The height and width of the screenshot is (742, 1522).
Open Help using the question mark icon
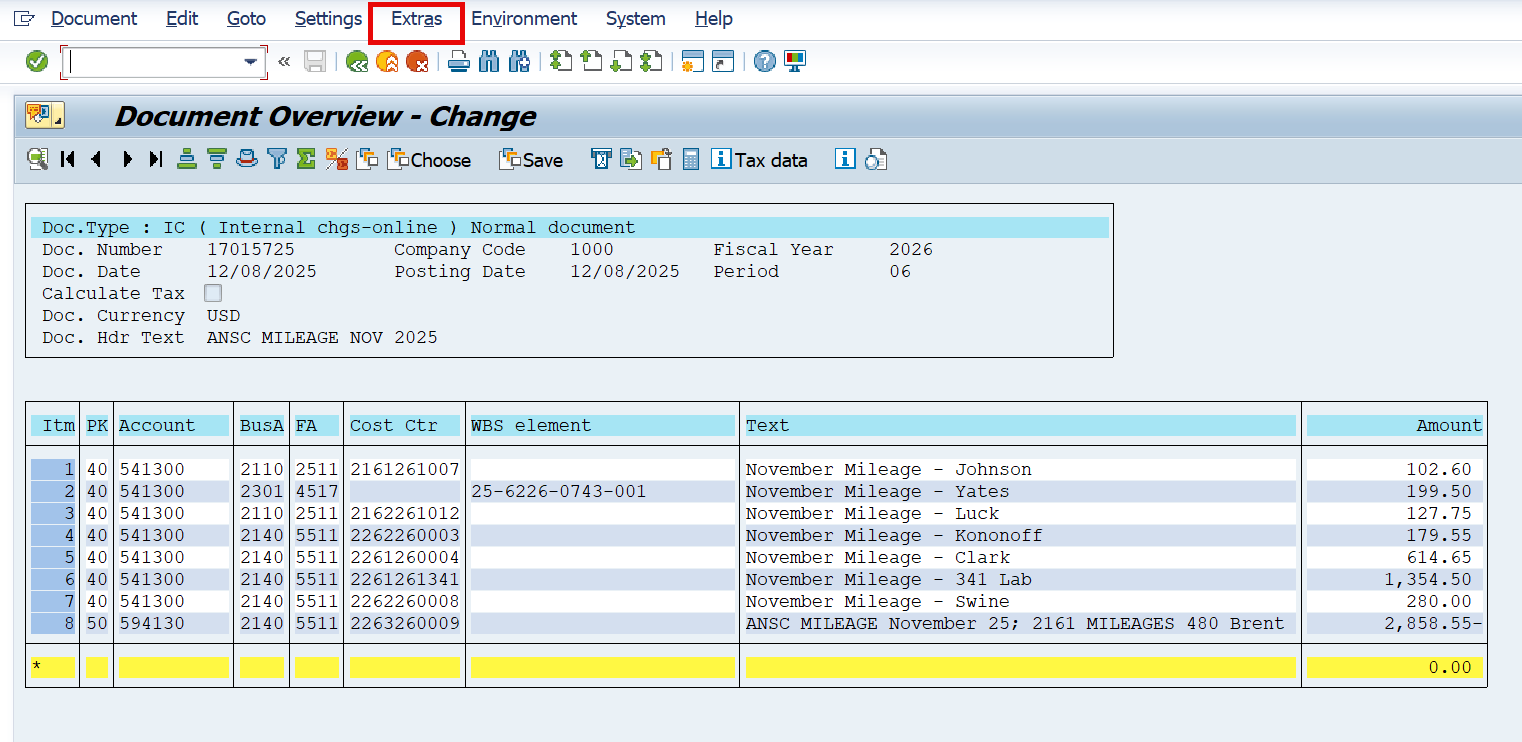pos(763,61)
